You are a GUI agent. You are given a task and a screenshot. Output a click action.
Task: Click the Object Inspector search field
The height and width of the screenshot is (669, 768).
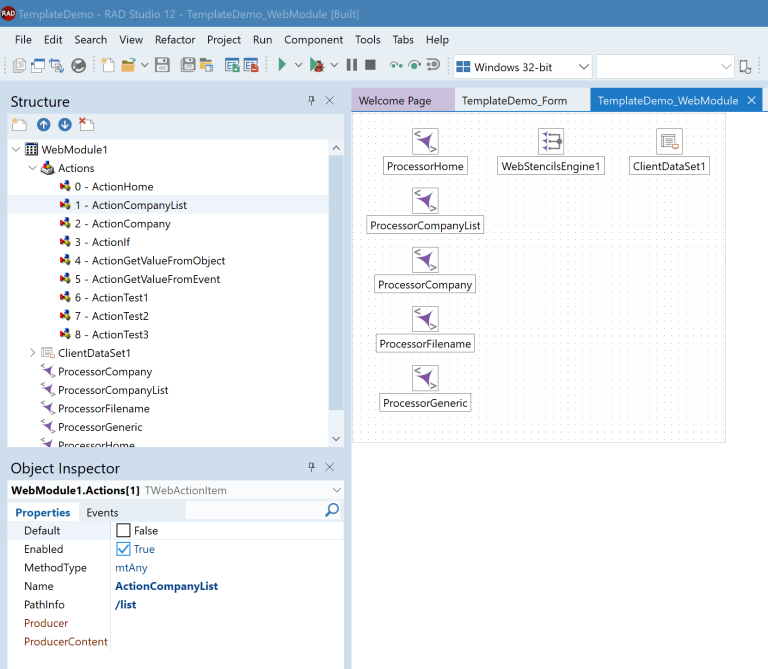pos(255,511)
